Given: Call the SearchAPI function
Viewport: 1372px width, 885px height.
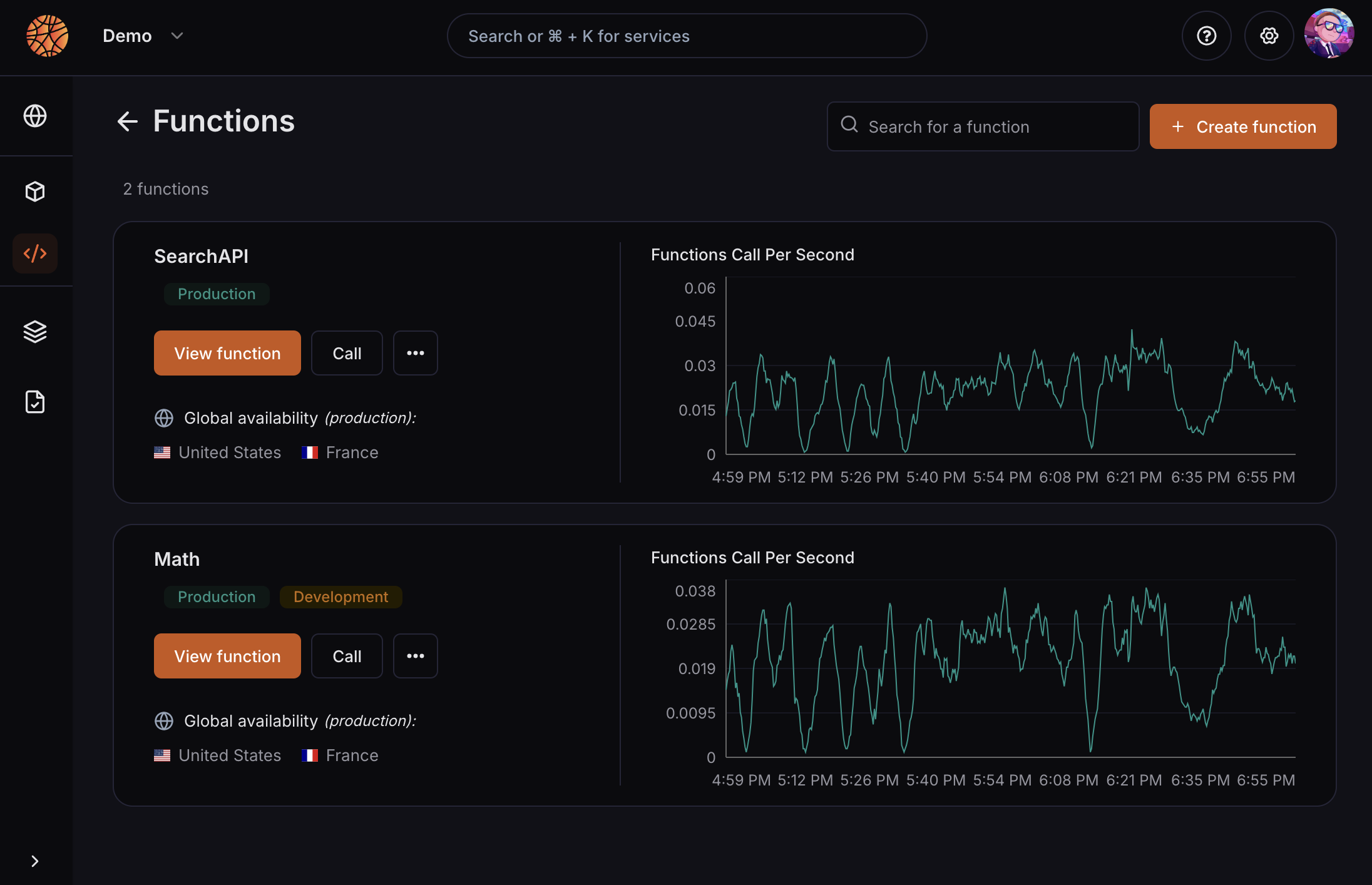Looking at the screenshot, I should pos(347,353).
